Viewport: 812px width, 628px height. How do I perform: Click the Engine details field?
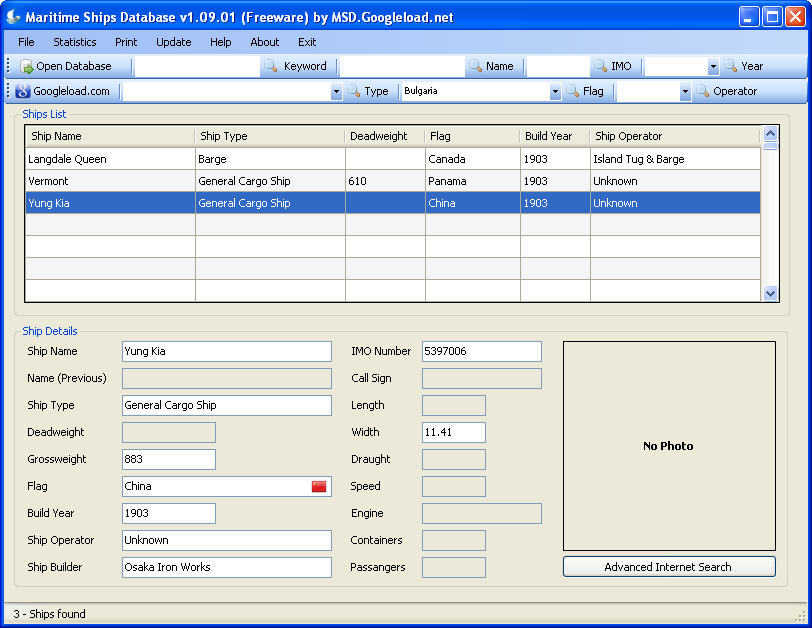click(x=482, y=513)
